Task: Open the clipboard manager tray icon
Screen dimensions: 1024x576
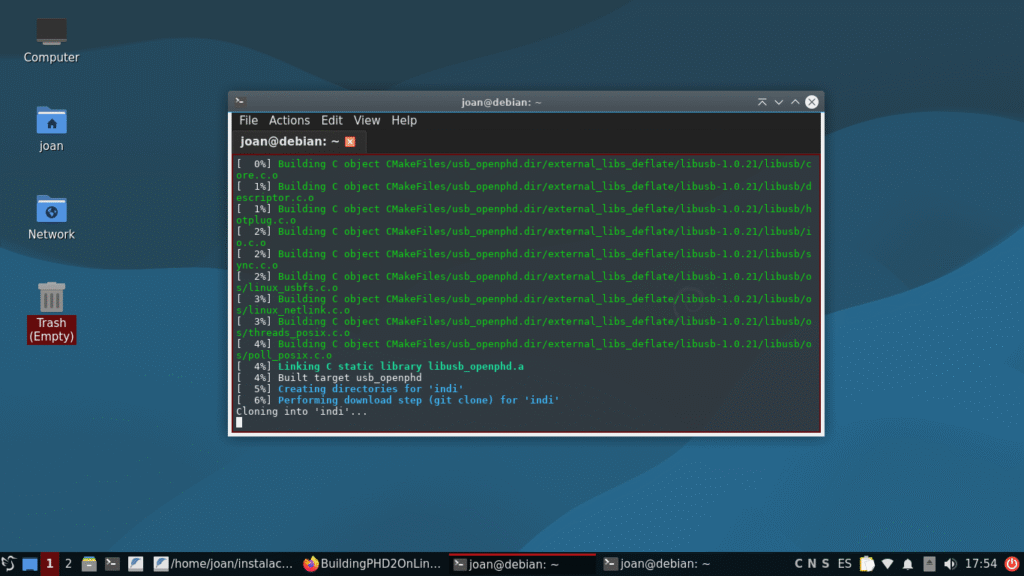Action: (867, 564)
